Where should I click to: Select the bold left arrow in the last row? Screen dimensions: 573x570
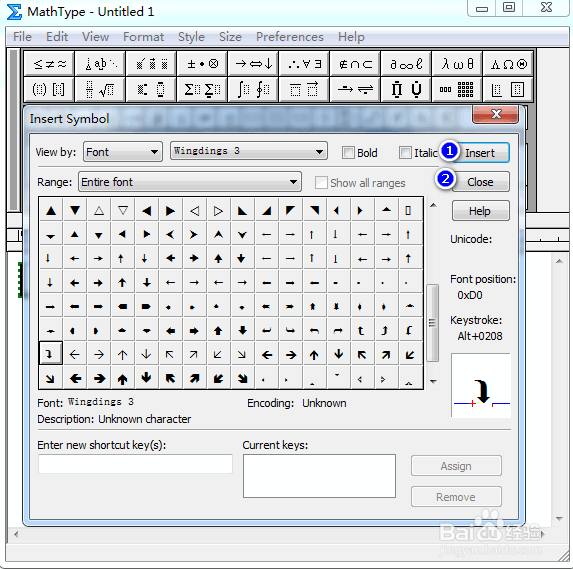coord(75,378)
